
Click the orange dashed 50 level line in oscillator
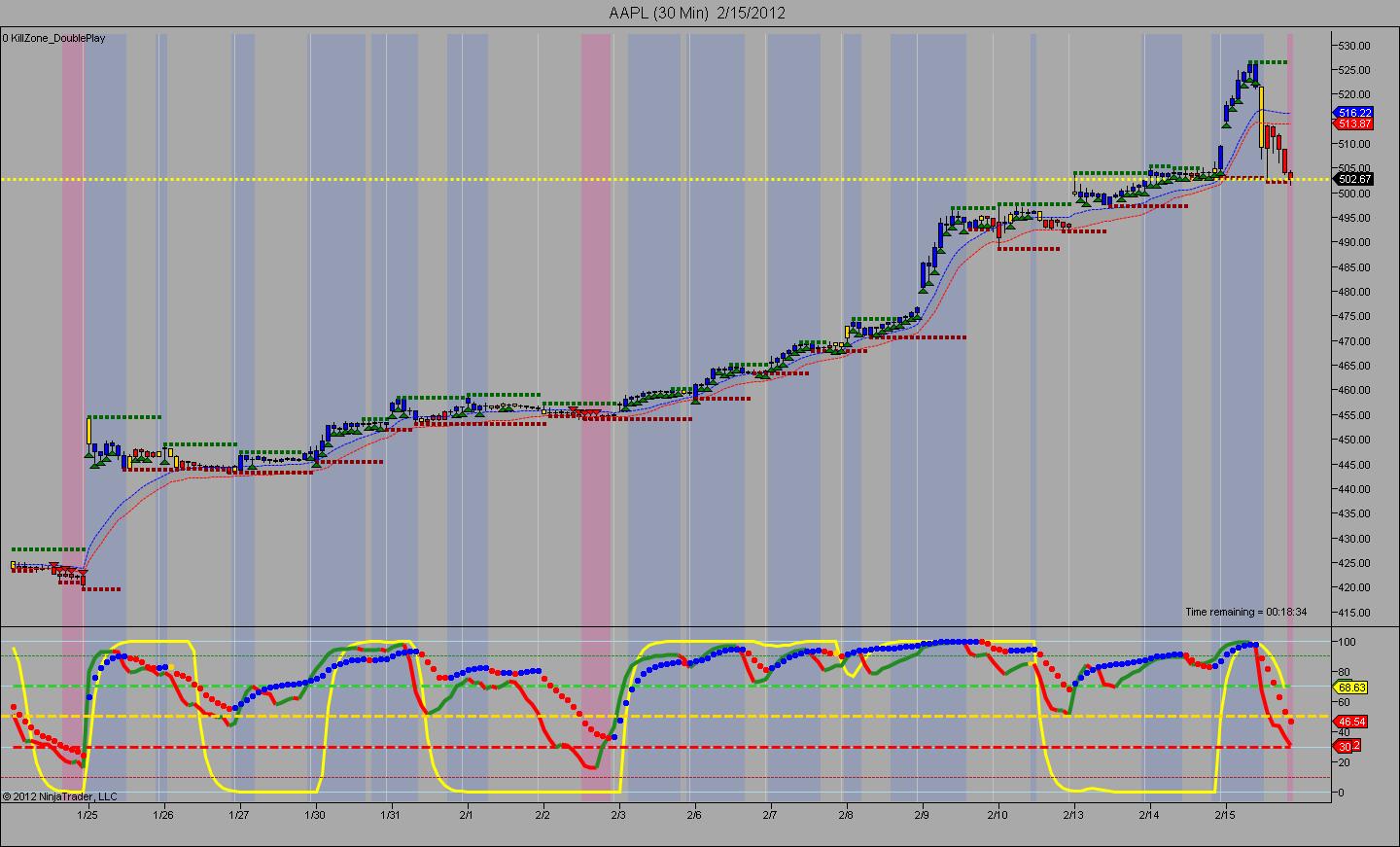tap(665, 717)
